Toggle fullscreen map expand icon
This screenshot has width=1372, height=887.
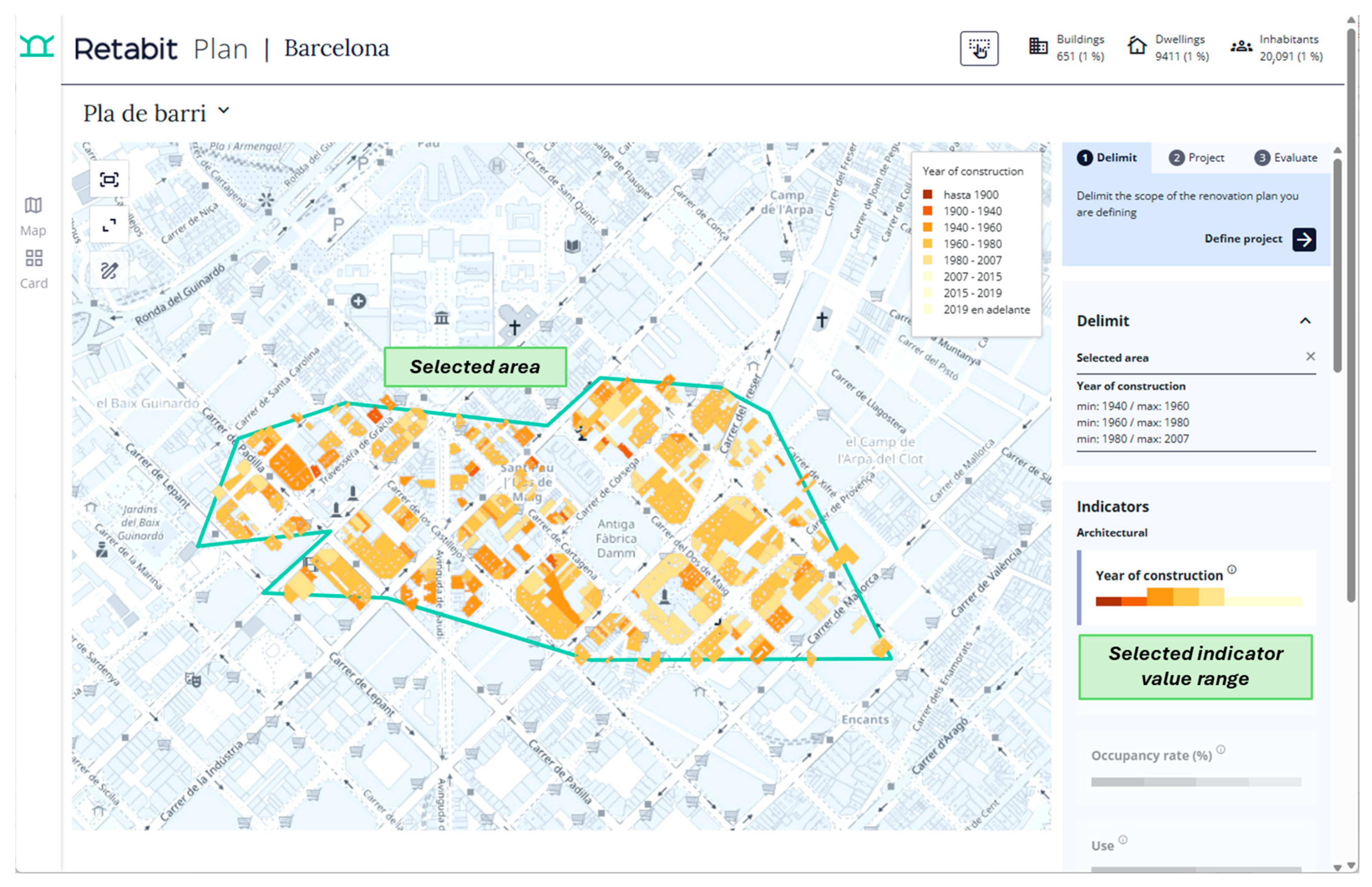[109, 225]
